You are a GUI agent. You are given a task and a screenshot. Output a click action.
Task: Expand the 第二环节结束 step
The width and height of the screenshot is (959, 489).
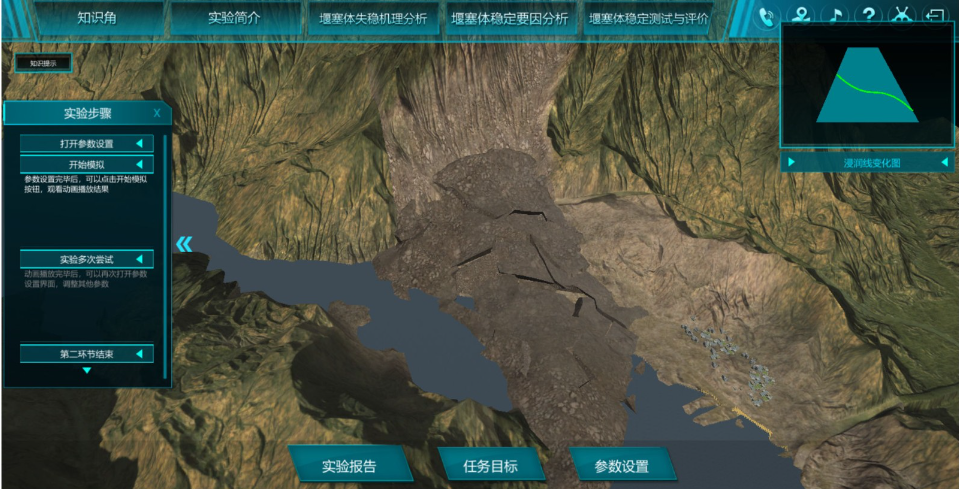pyautogui.click(x=87, y=353)
